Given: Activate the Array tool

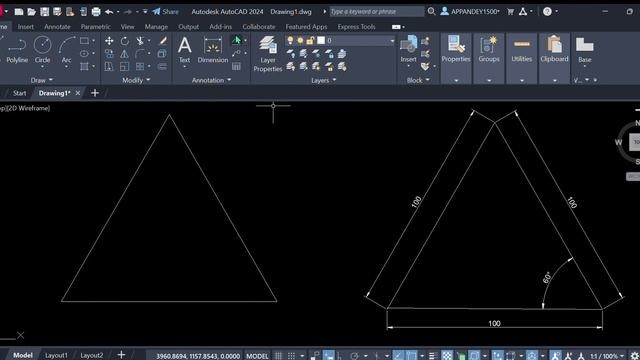Looking at the screenshot, I should 140,67.
